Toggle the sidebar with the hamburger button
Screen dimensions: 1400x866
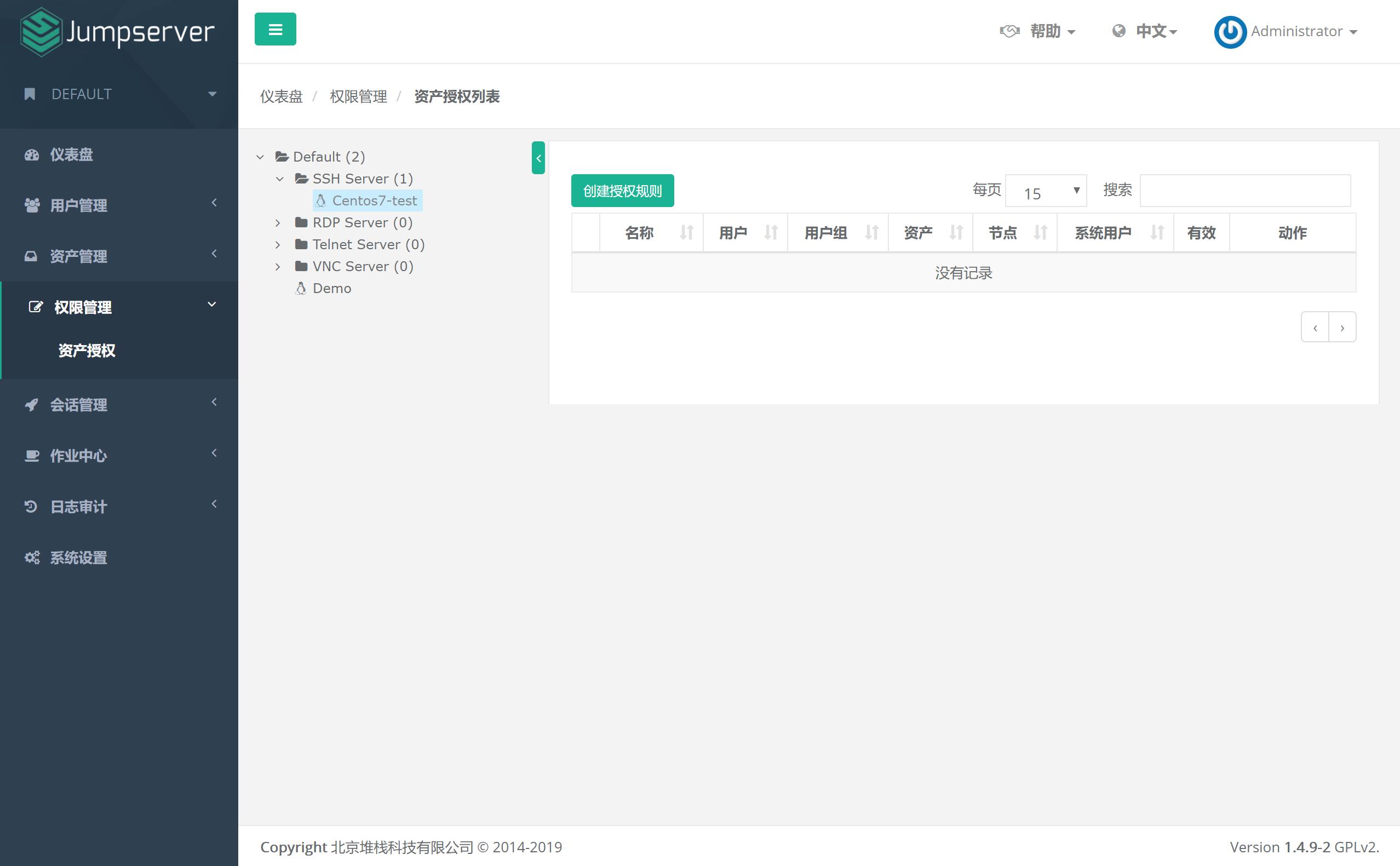pos(276,29)
